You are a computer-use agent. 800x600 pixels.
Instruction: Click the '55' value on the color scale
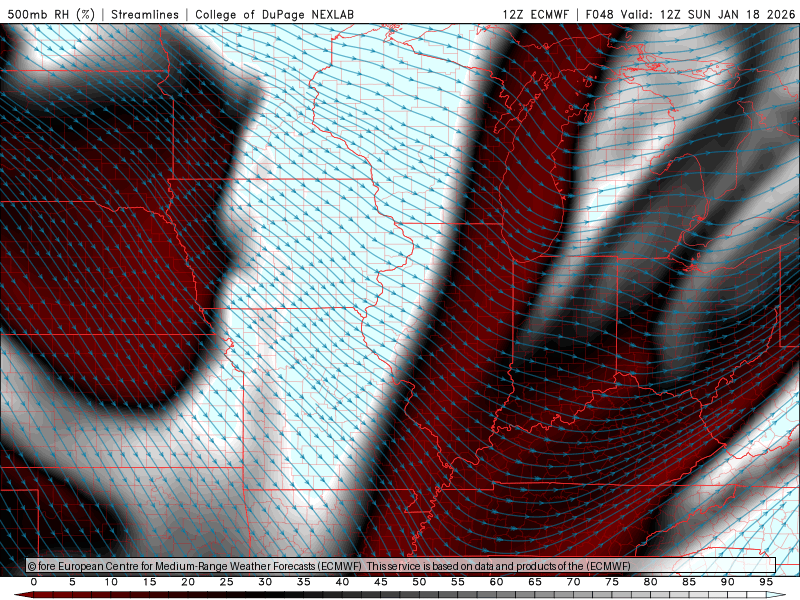458,582
